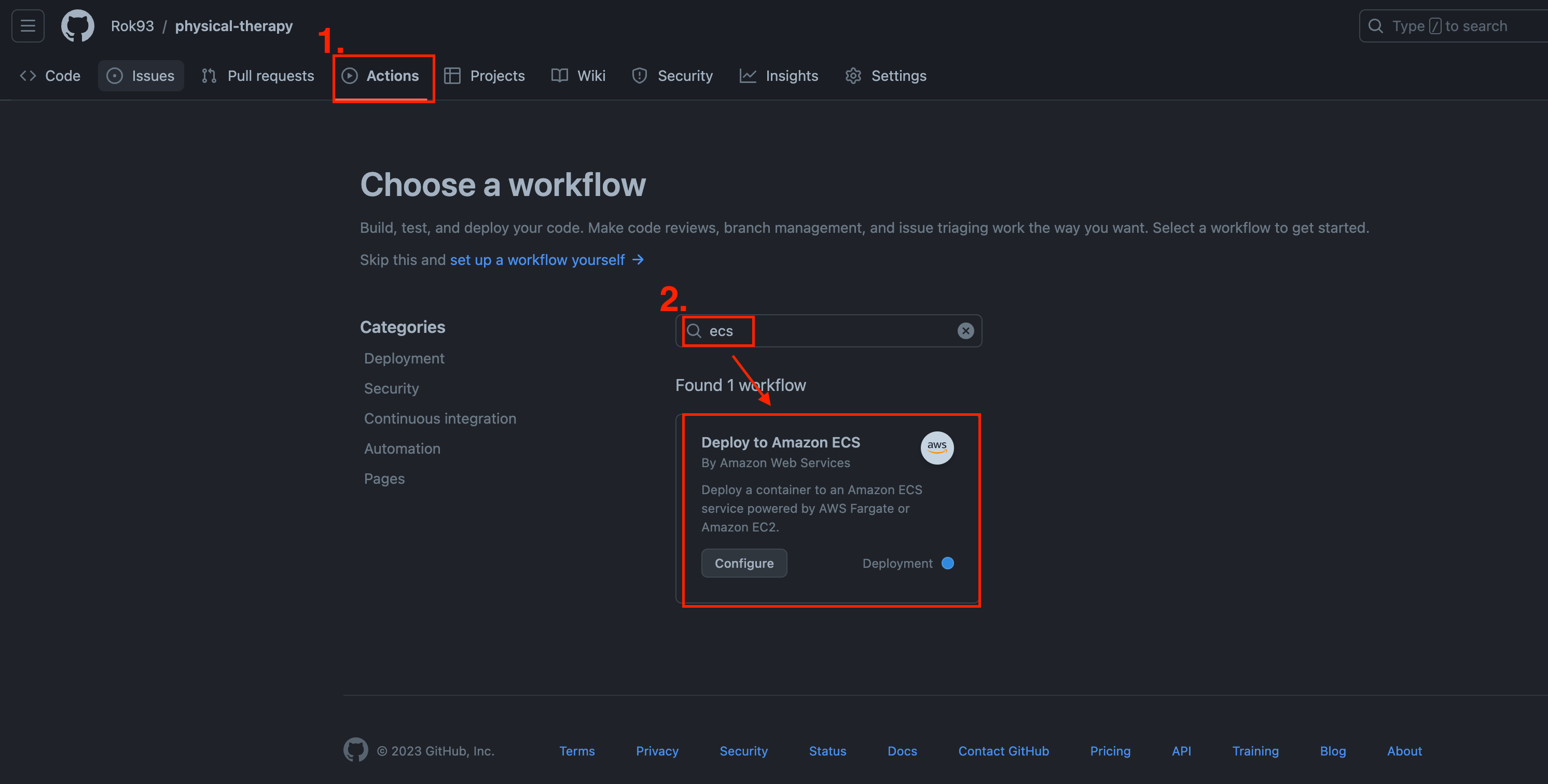Switch to the Code tab
1548x784 pixels.
tap(50, 76)
